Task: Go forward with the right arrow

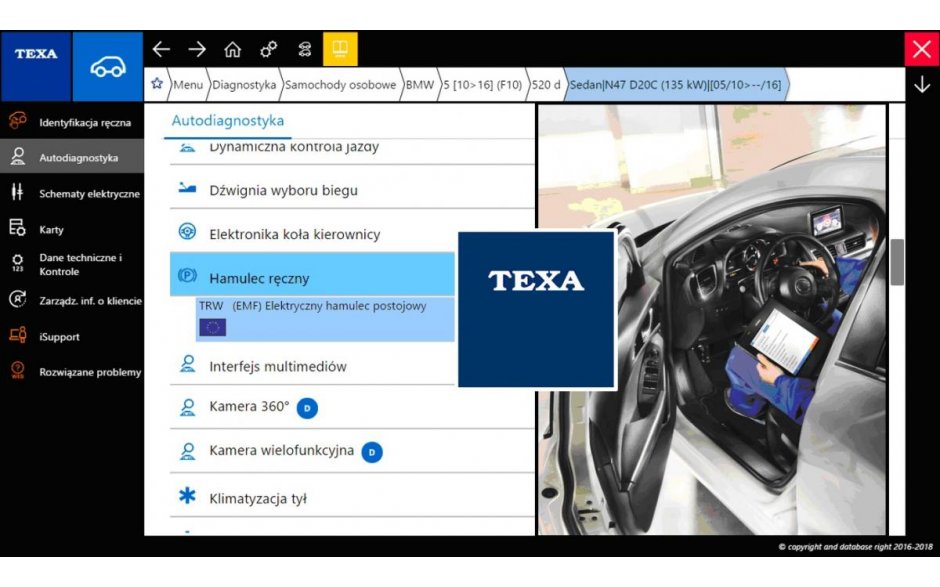Action: [197, 49]
